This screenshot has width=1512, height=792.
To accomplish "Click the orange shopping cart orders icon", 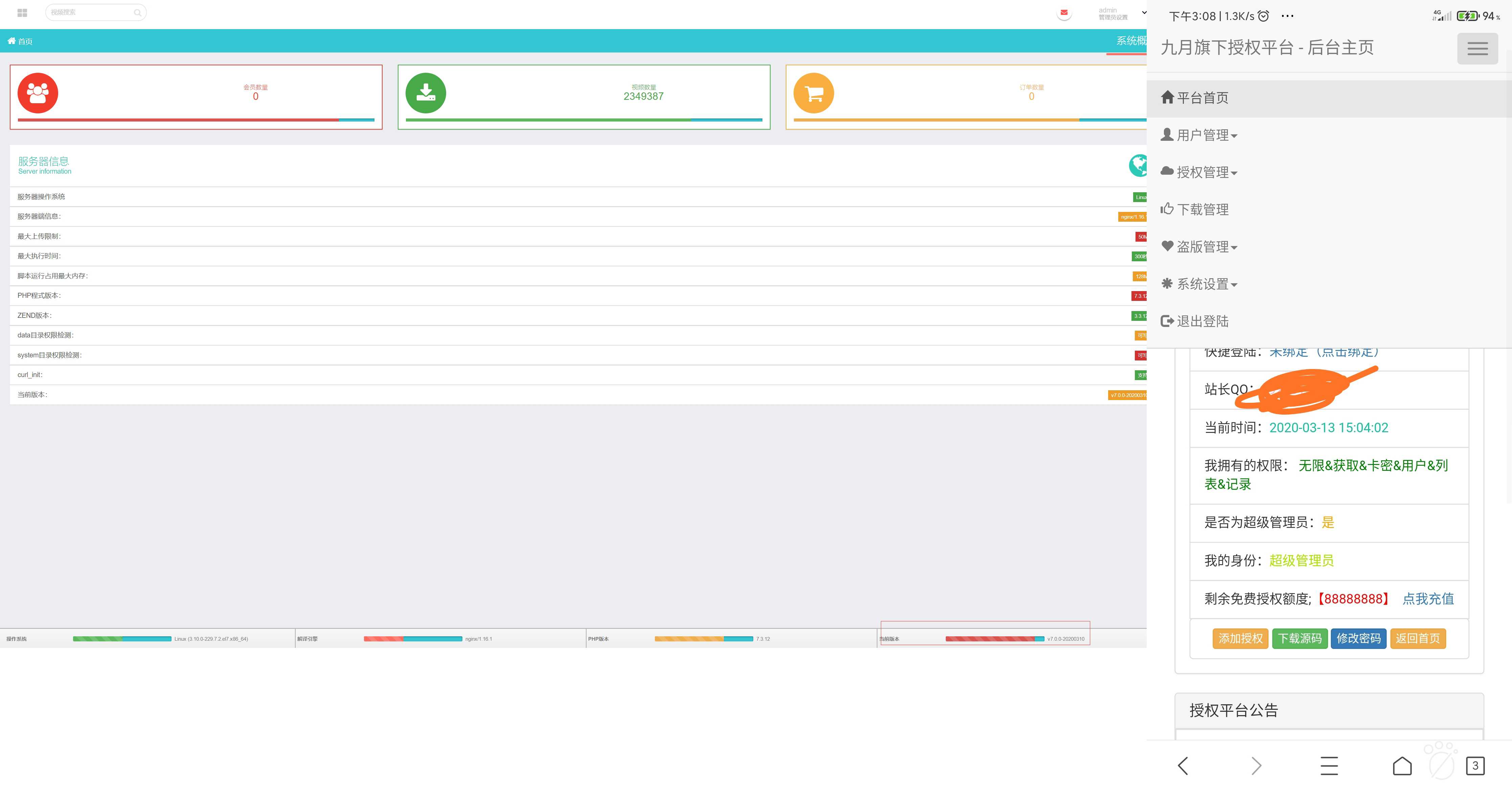I will coord(814,93).
